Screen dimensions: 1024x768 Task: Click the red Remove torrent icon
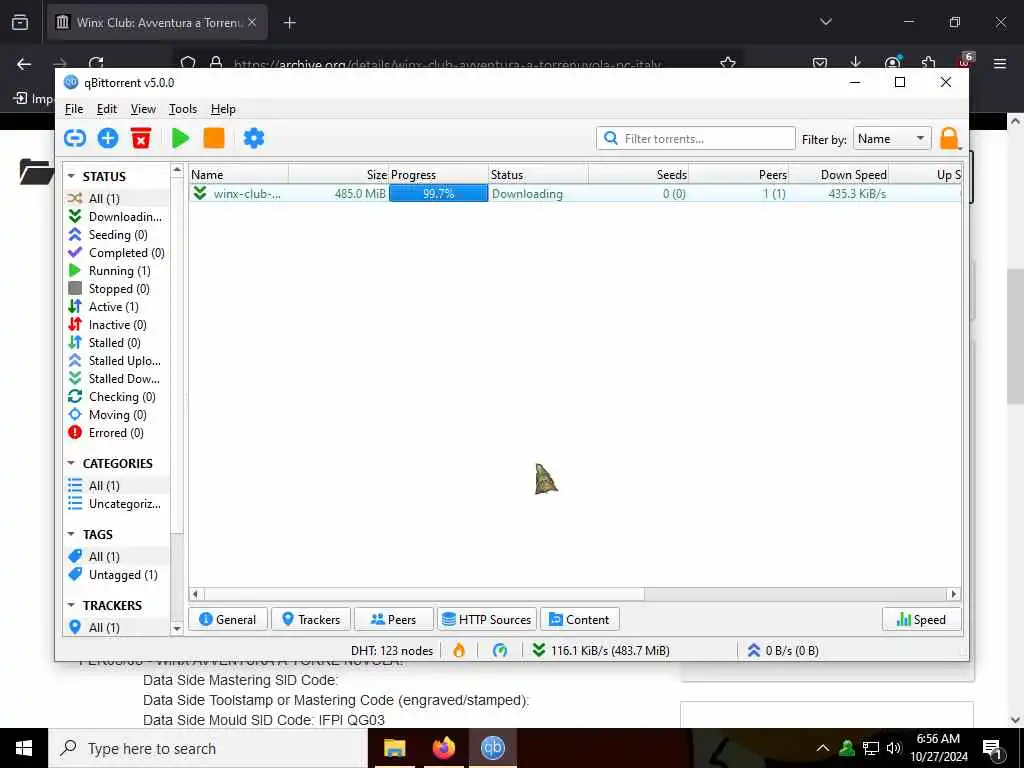point(140,138)
